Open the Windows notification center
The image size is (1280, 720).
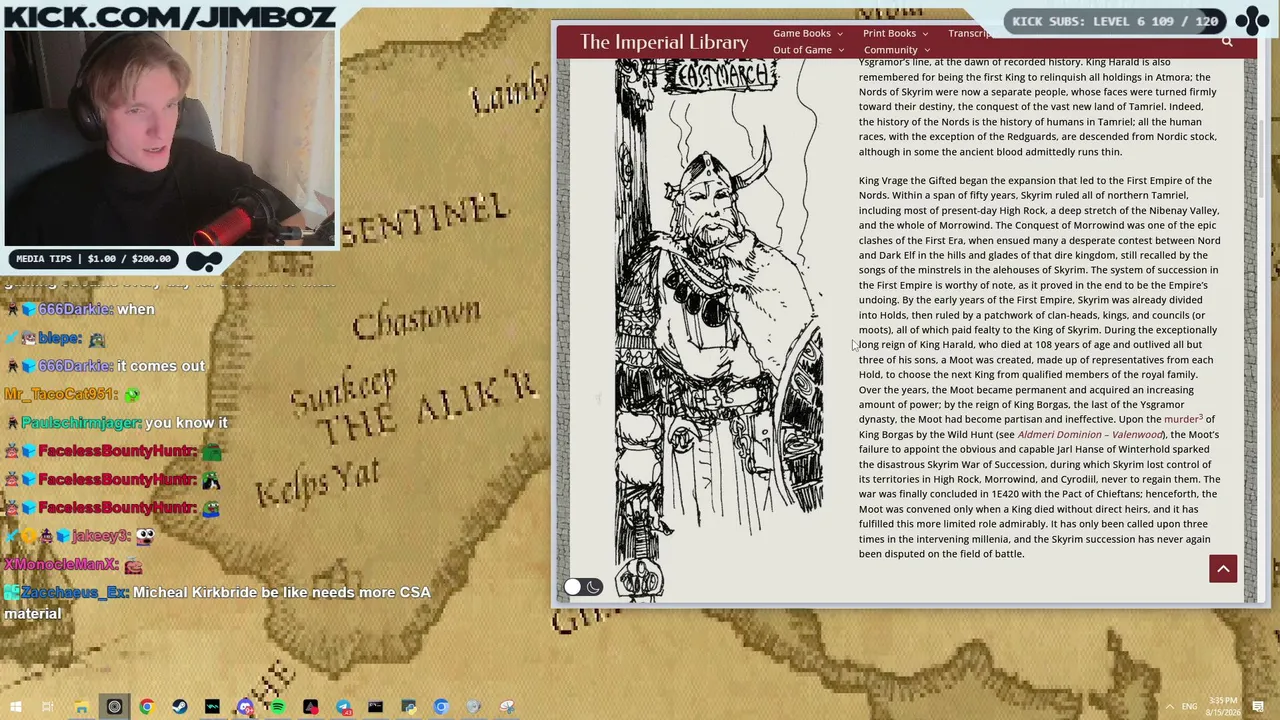[1259, 707]
